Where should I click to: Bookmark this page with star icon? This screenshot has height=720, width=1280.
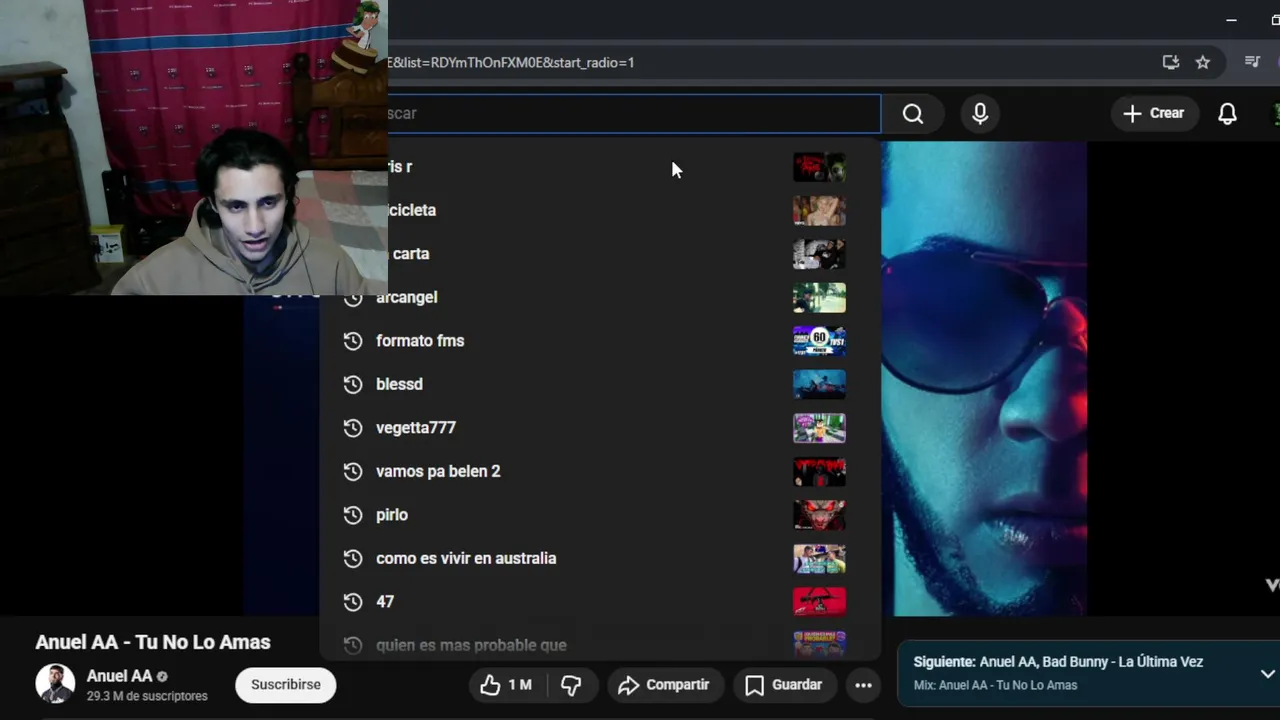pos(1203,62)
